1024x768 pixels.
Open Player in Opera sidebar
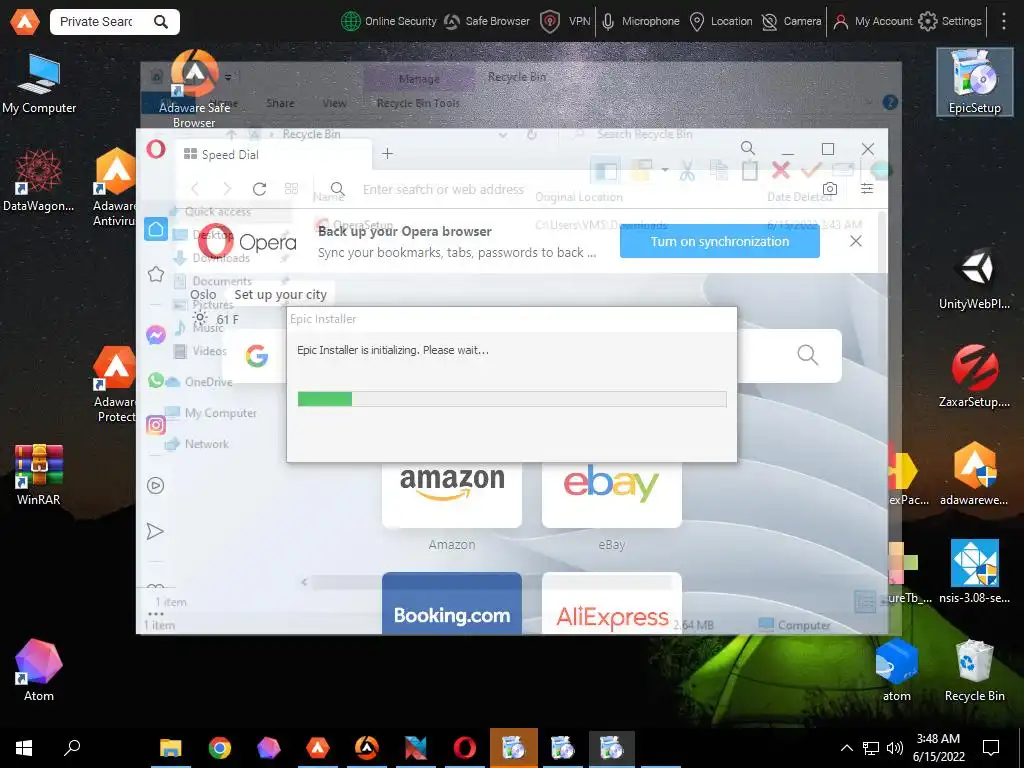click(x=155, y=485)
